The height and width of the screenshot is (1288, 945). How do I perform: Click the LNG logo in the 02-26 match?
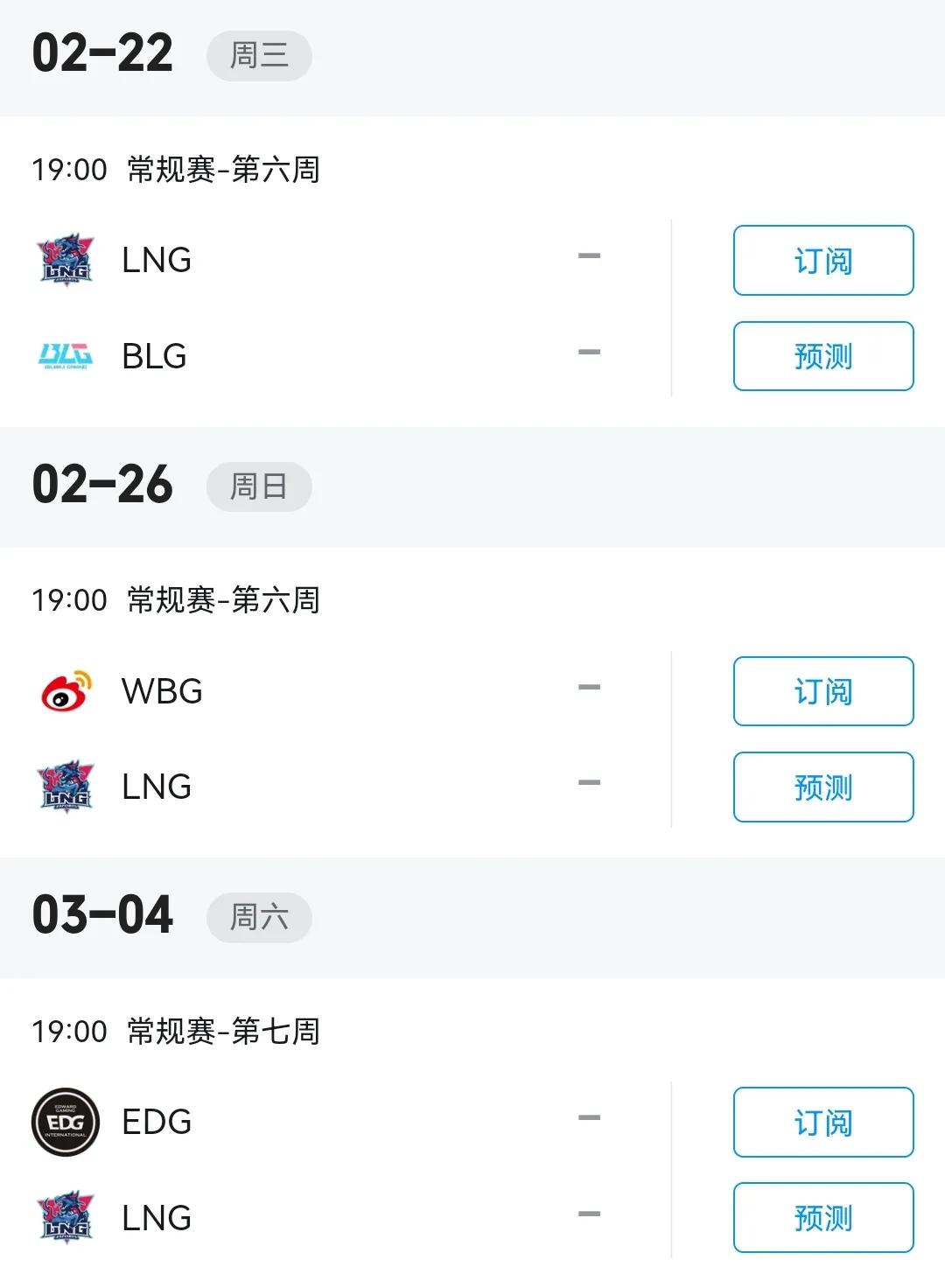click(66, 787)
